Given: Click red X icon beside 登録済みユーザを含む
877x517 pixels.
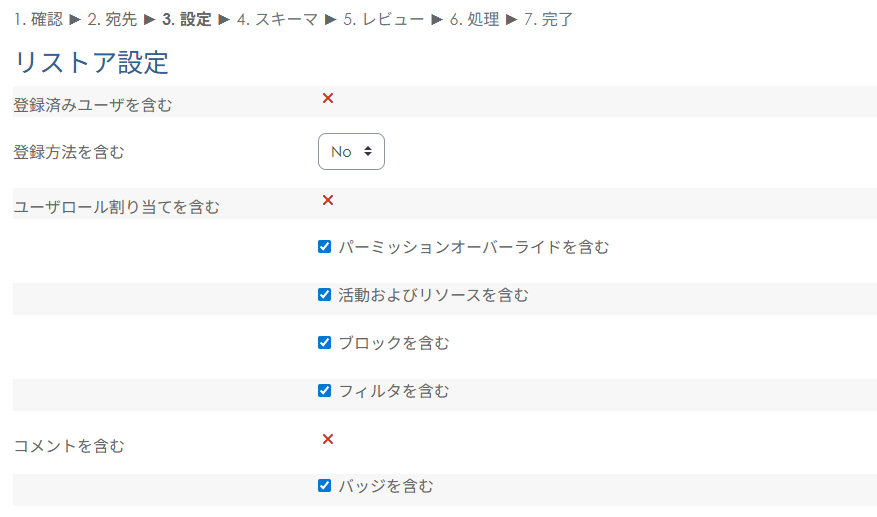Looking at the screenshot, I should pyautogui.click(x=327, y=98).
